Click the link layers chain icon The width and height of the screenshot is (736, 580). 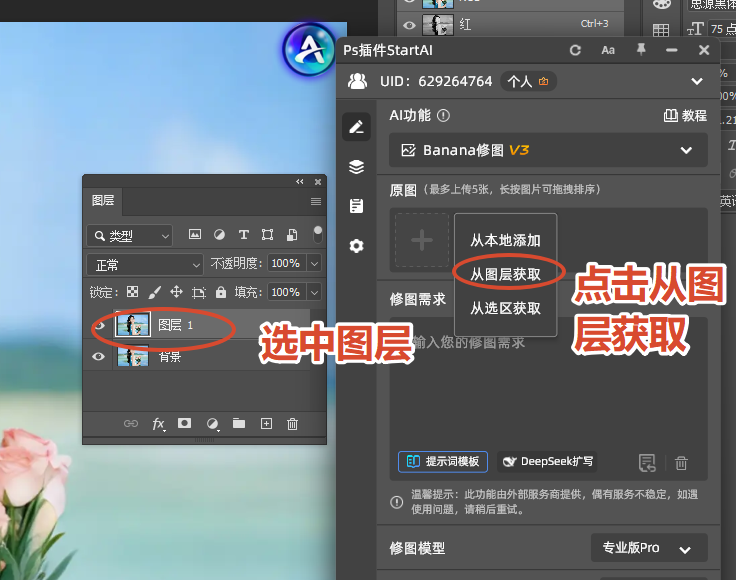(131, 424)
